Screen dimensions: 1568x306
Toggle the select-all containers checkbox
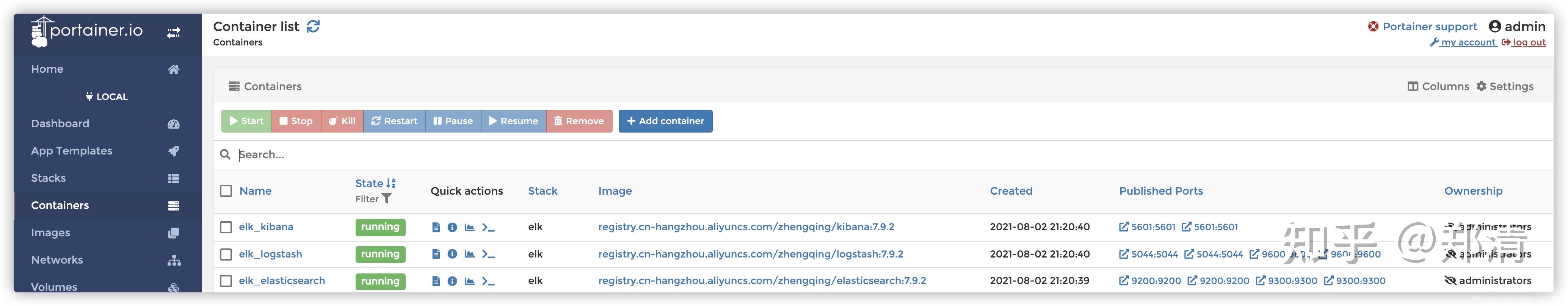(x=226, y=191)
